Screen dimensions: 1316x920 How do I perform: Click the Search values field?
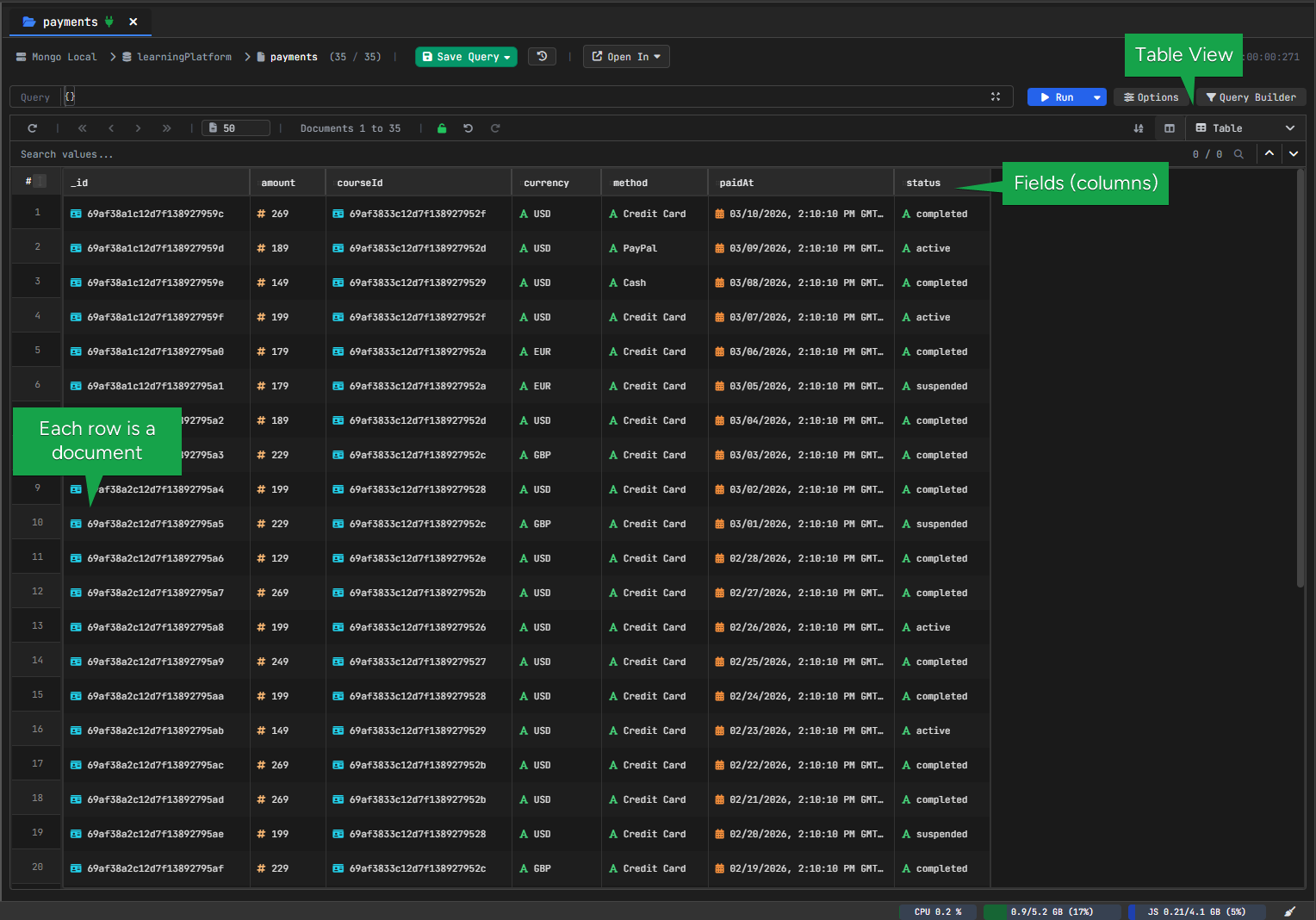594,154
